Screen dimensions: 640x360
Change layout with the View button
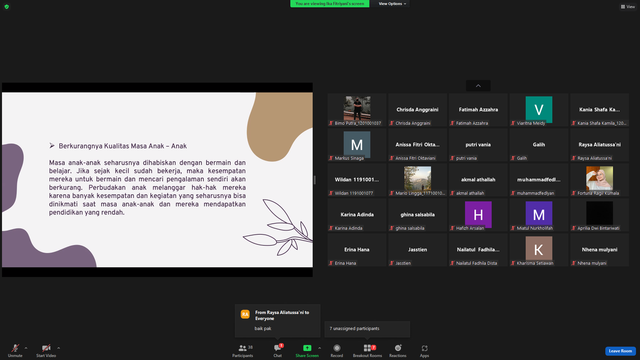click(x=628, y=7)
